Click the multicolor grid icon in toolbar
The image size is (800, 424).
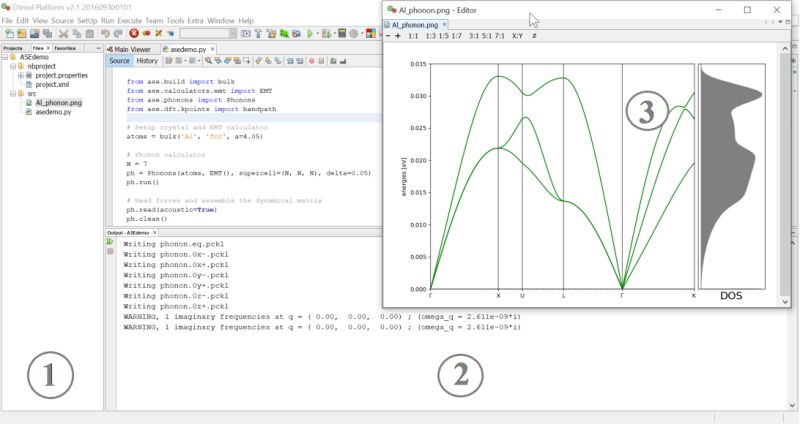[x=371, y=34]
